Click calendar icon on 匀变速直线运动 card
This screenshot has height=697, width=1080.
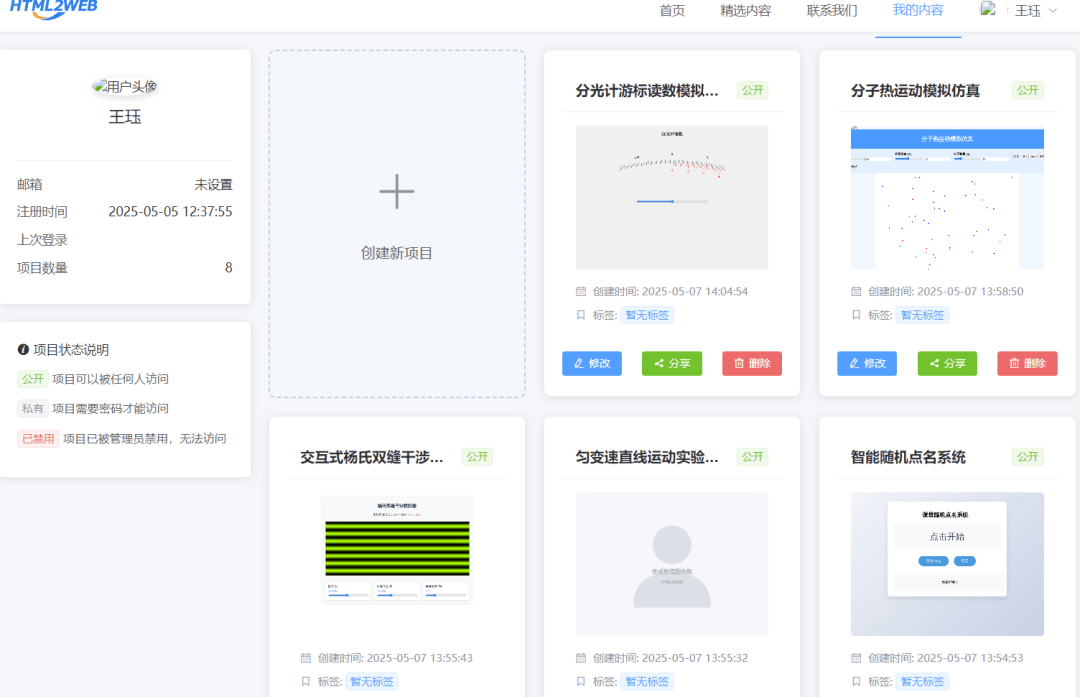(581, 658)
